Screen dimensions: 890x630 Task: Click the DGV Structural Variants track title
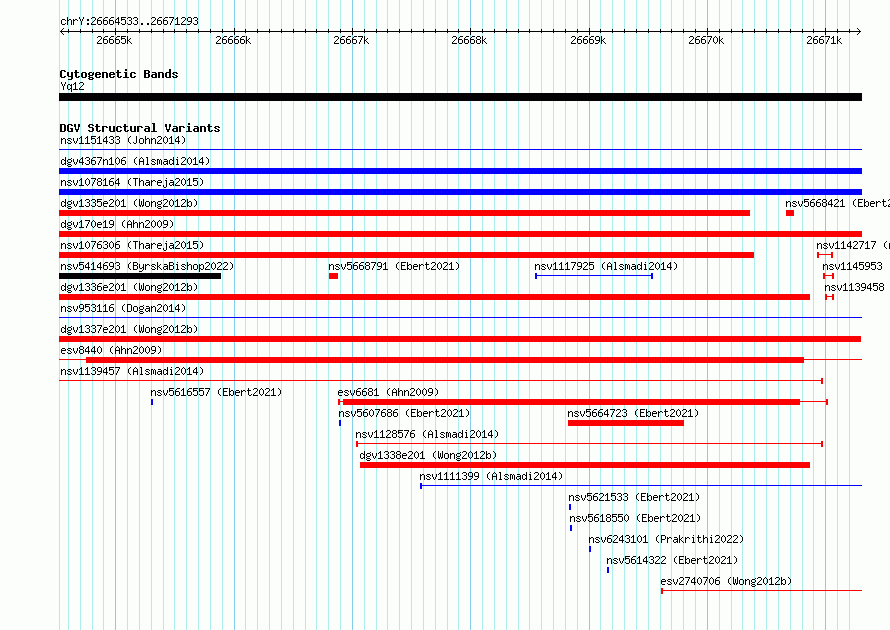coord(140,128)
